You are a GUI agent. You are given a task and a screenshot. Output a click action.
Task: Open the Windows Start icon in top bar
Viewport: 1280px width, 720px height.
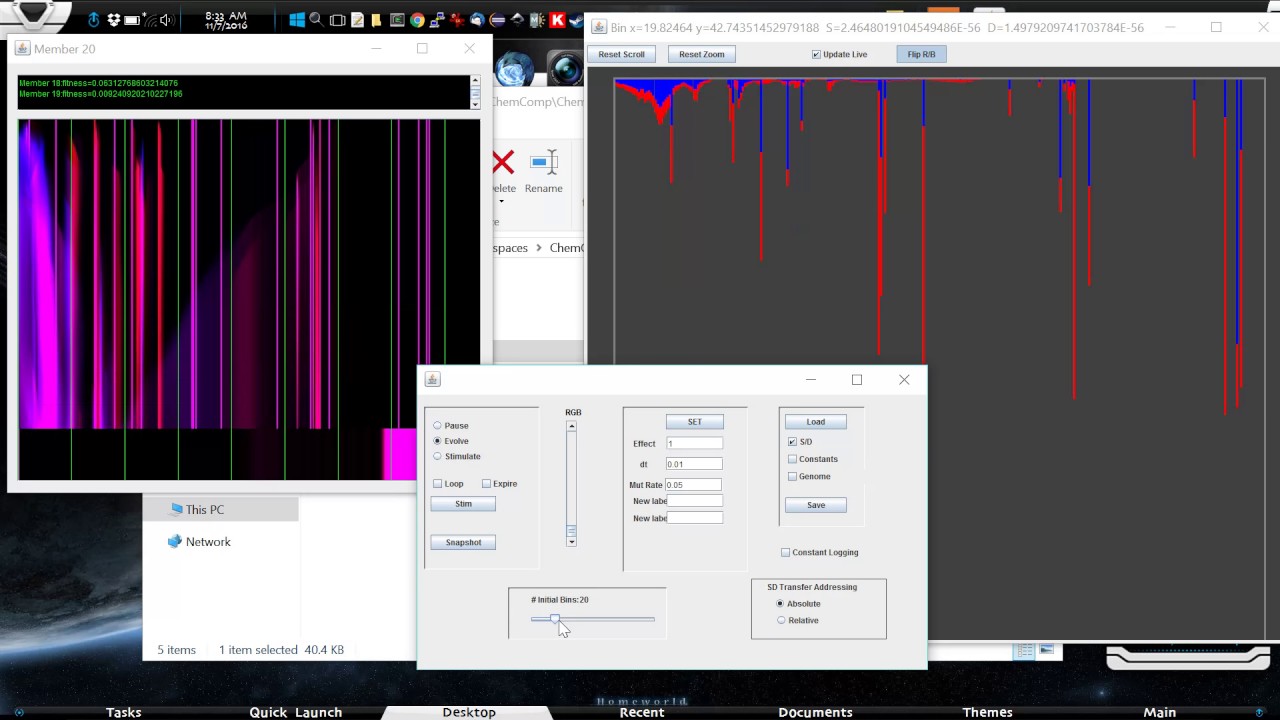[x=297, y=20]
